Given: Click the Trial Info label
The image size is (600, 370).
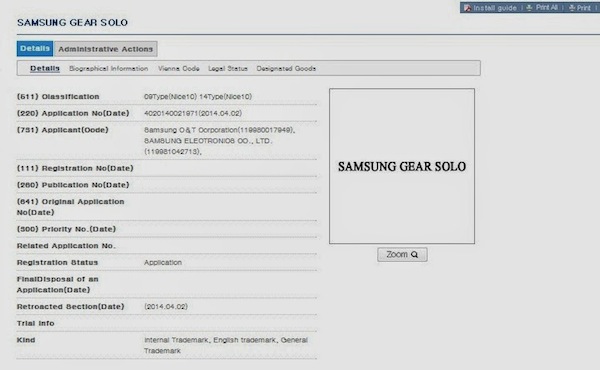Looking at the screenshot, I should point(36,323).
